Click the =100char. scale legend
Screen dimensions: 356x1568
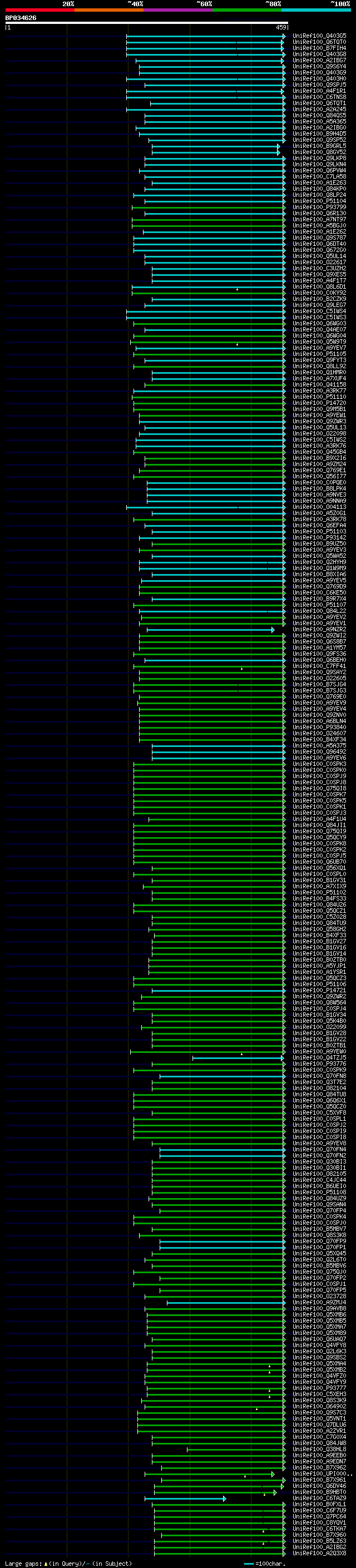264,1563
